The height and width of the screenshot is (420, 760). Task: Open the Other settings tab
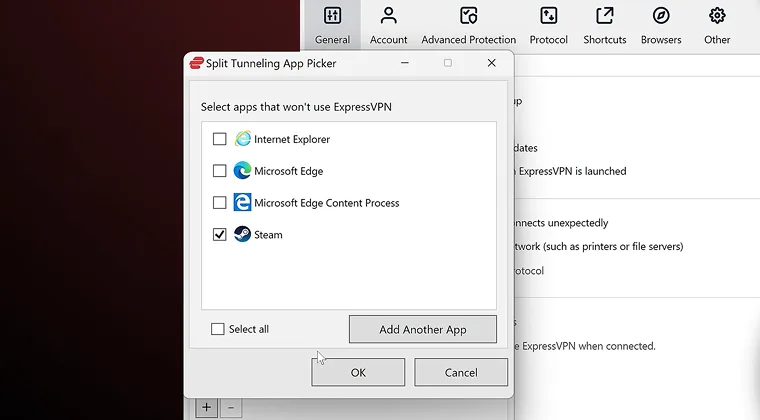[717, 25]
